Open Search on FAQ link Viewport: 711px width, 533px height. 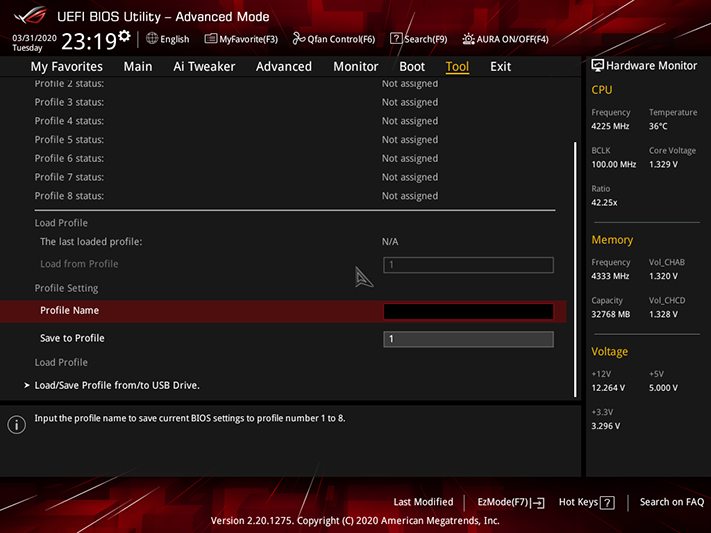pyautogui.click(x=672, y=502)
